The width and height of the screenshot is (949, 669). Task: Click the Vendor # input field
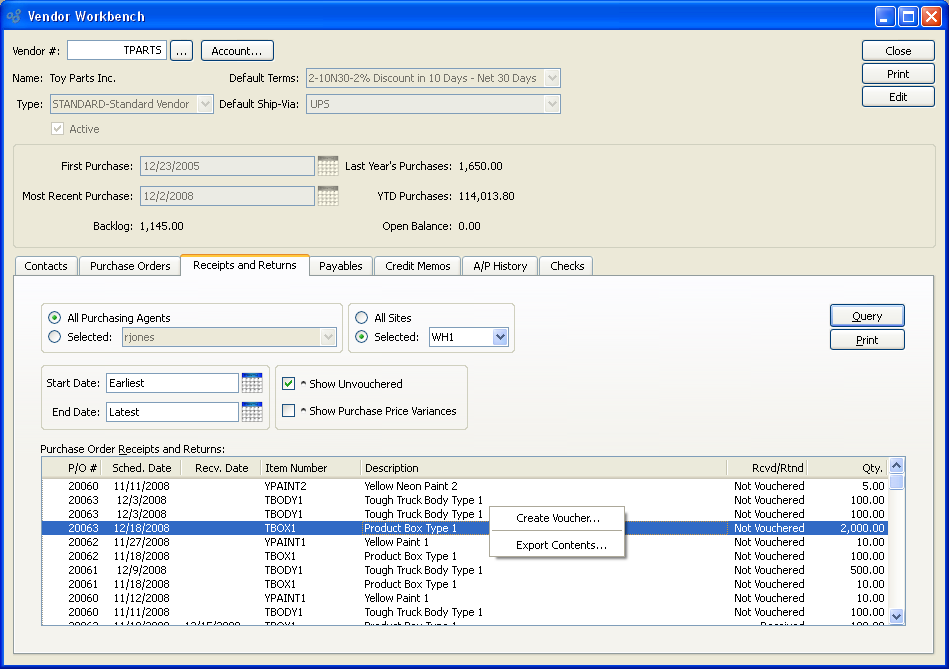point(116,50)
